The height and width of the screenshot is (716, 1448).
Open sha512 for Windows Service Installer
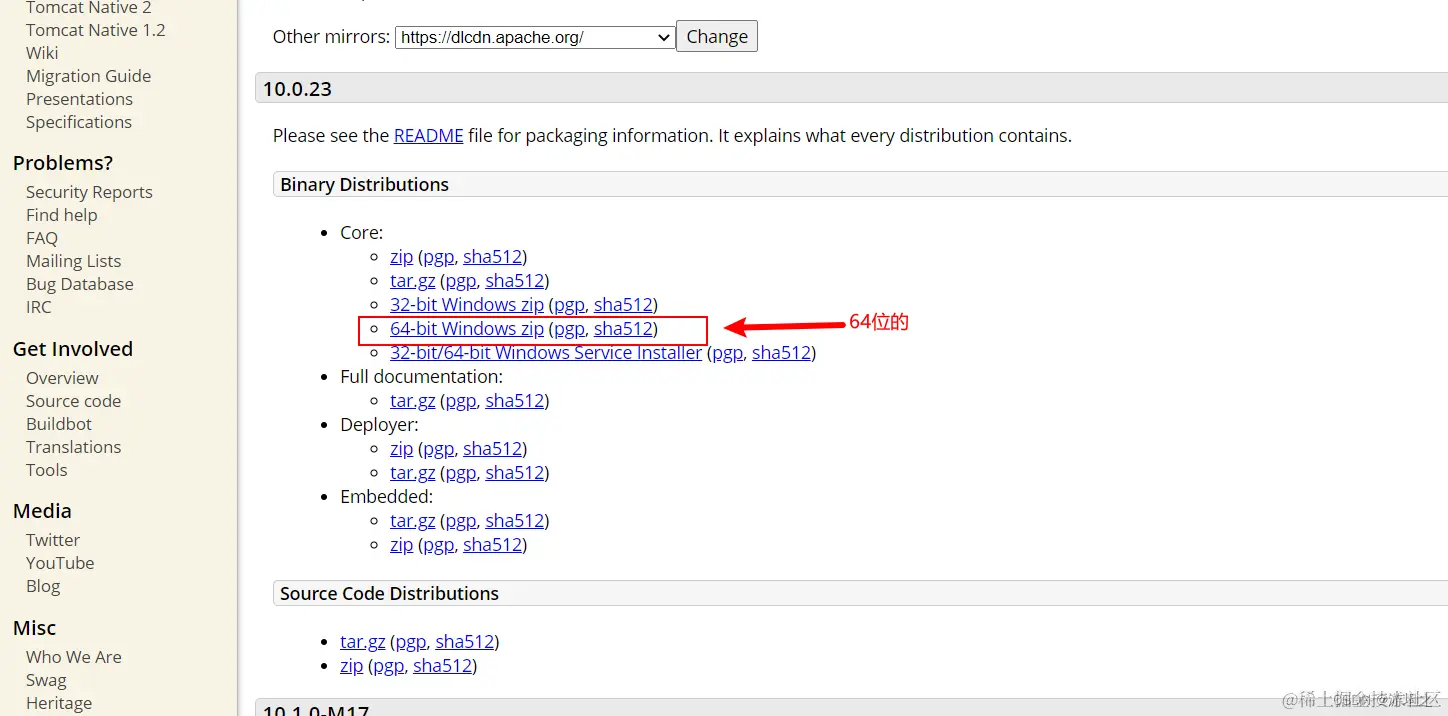tap(781, 352)
